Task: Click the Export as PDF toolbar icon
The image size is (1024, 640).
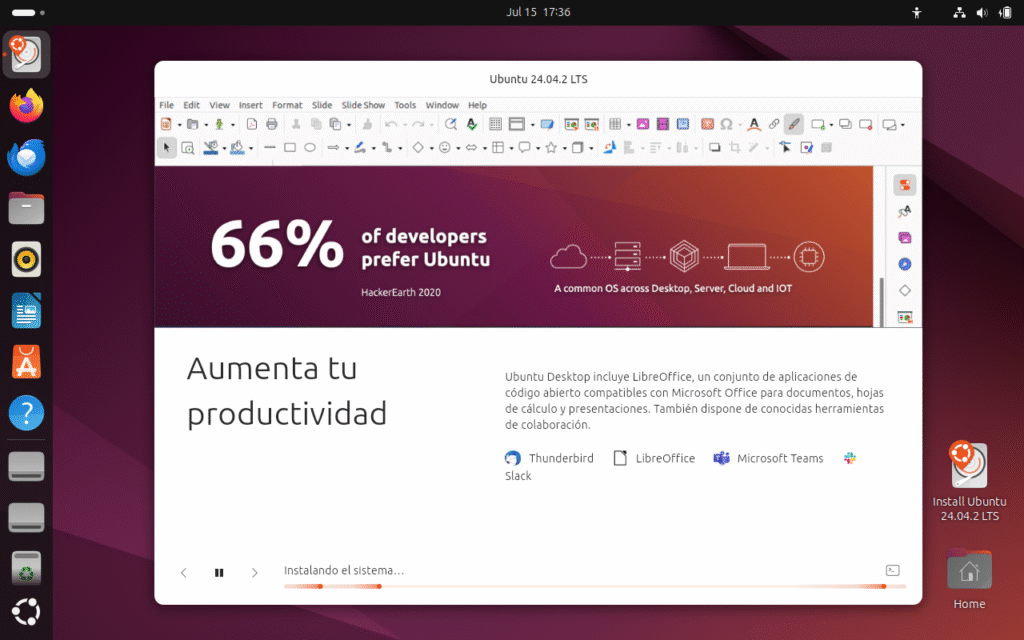Action: (x=251, y=124)
